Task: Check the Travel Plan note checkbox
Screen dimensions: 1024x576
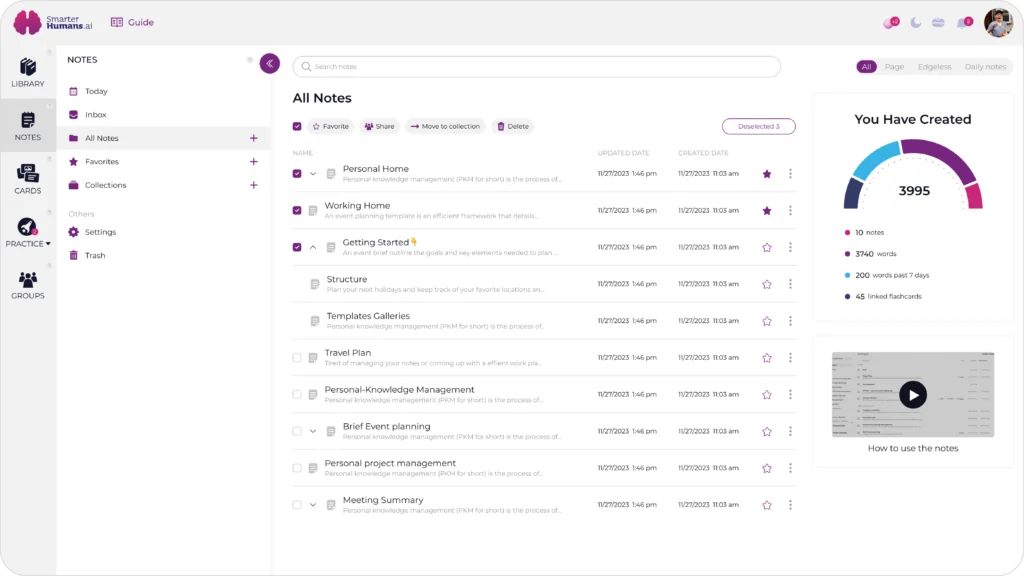Action: 297,358
